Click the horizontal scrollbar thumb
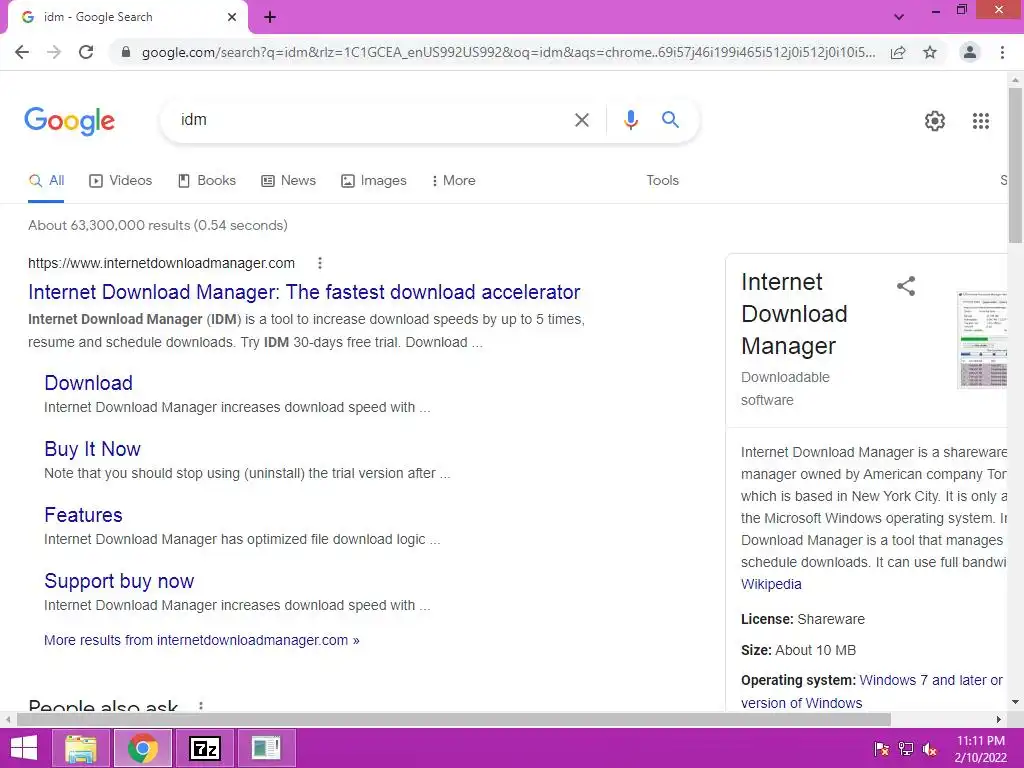The height and width of the screenshot is (768, 1024). tap(453, 719)
